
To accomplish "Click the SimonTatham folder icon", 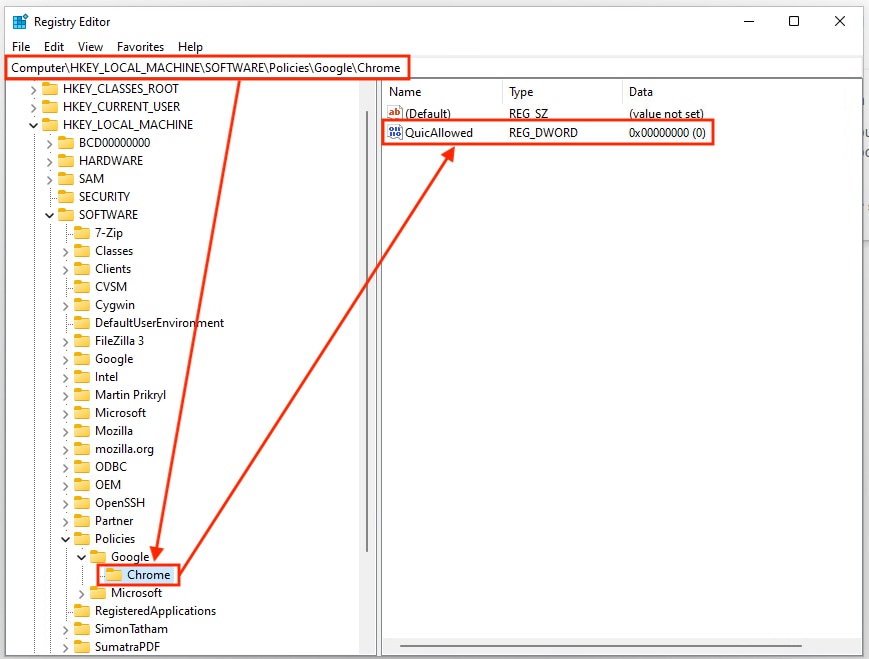I will point(82,629).
